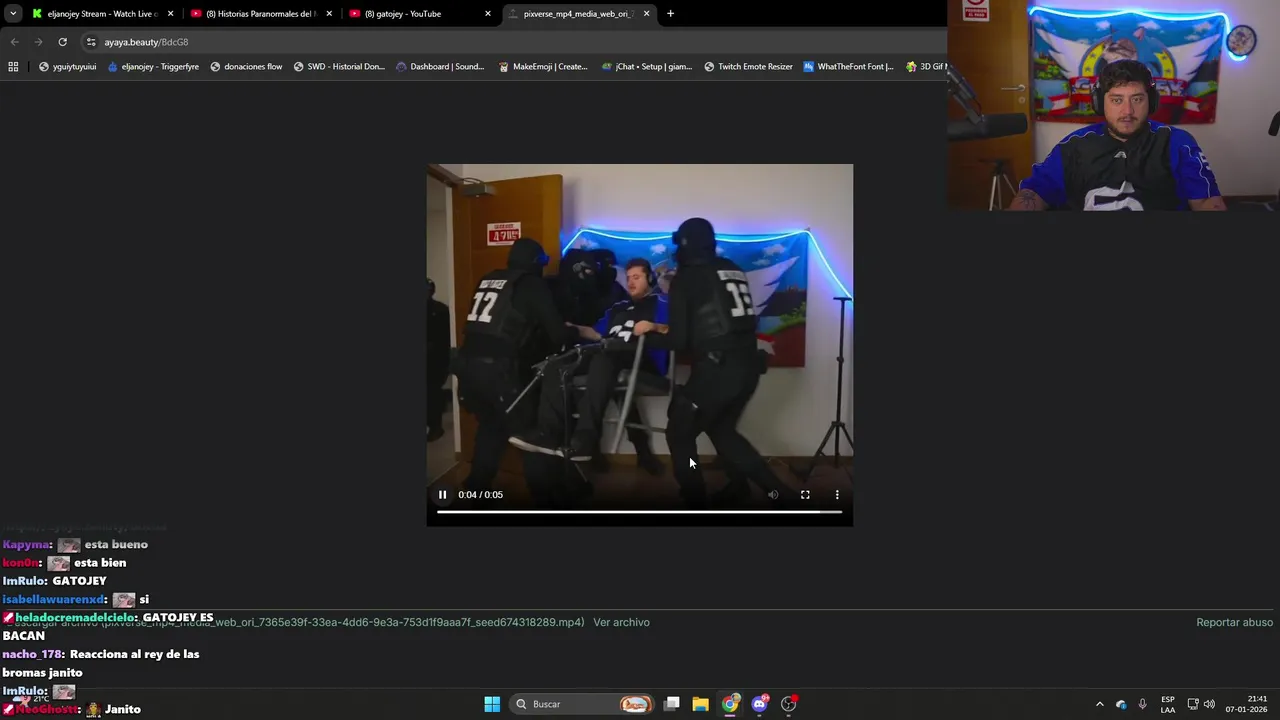Open the round red-badge app in the taskbar
The width and height of the screenshot is (1280, 720).
(x=789, y=704)
